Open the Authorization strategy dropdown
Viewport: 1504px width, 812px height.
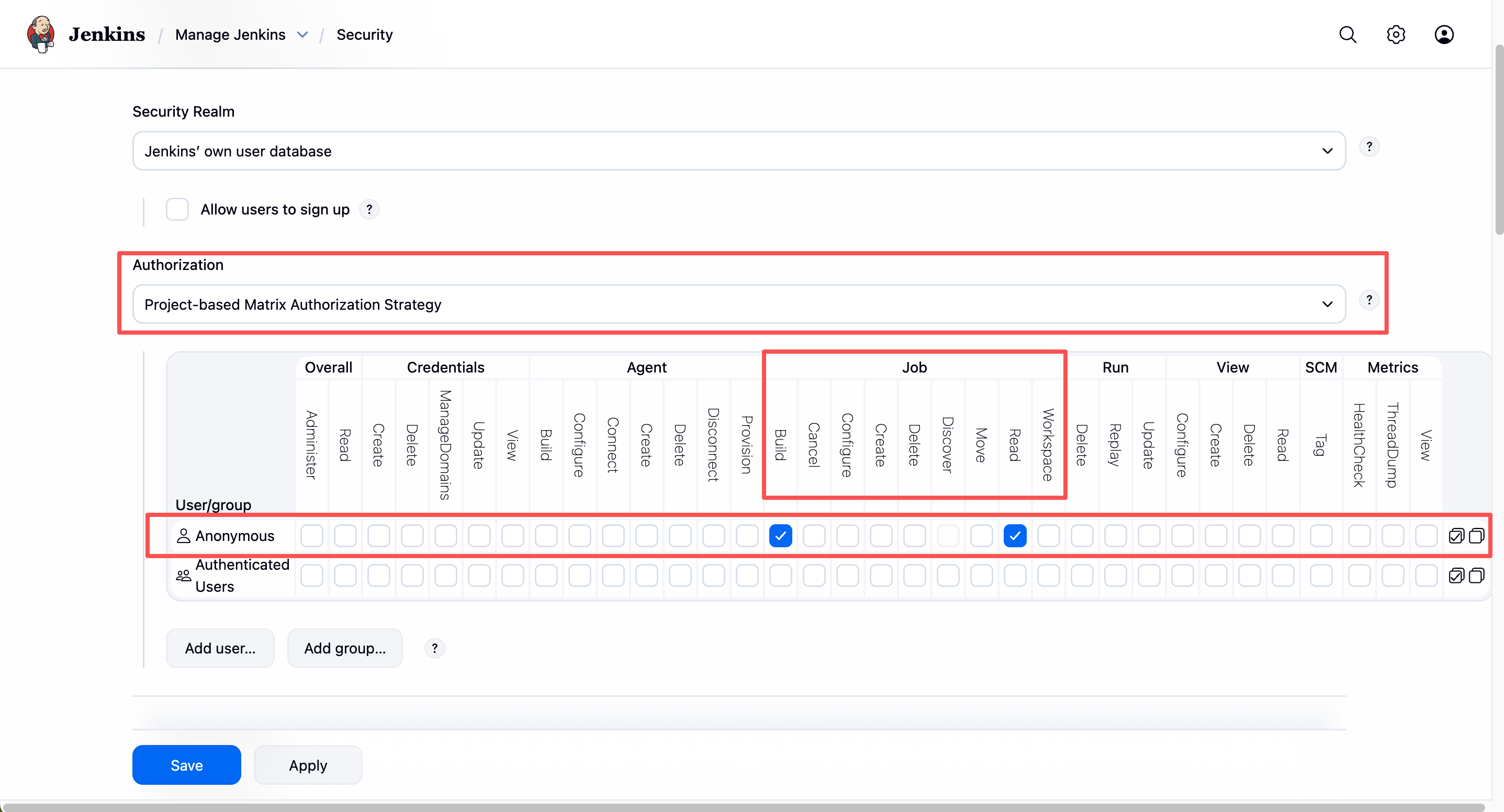pos(738,304)
